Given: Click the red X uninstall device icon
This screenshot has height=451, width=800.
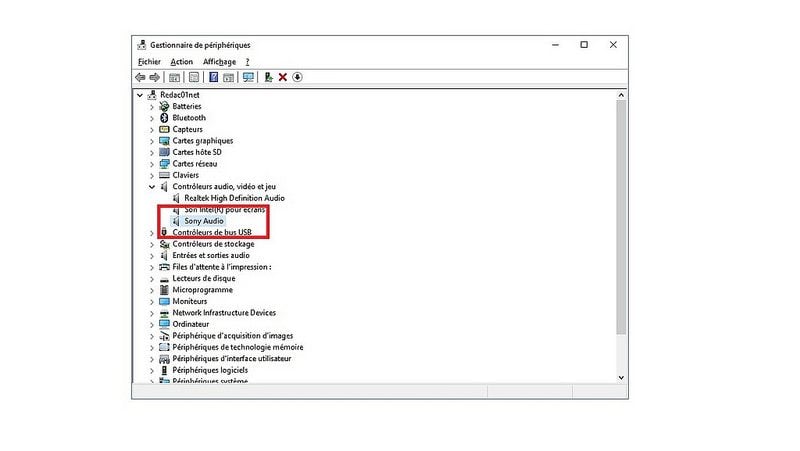Looking at the screenshot, I should [283, 77].
